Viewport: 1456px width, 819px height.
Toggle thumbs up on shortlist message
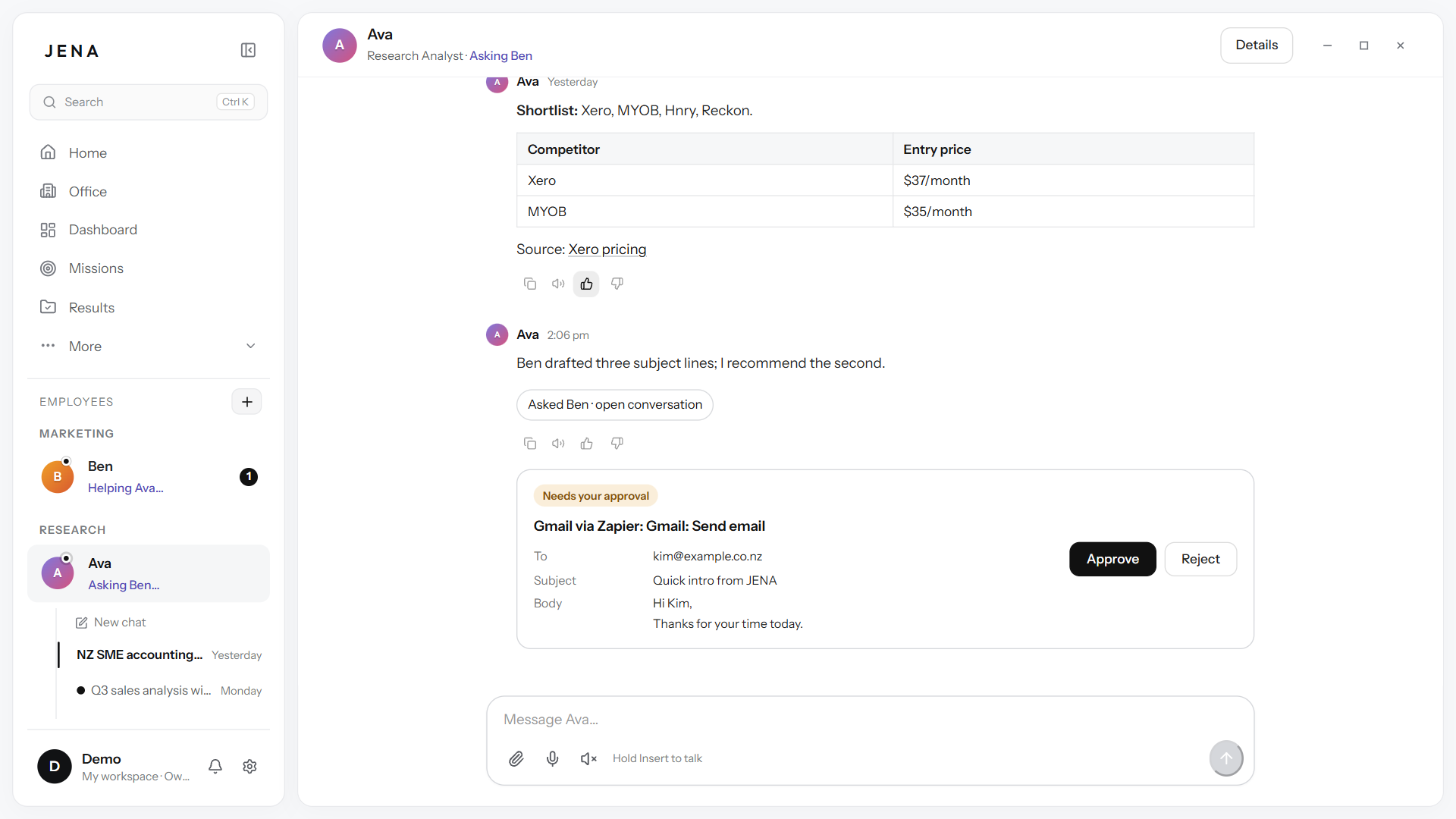pyautogui.click(x=586, y=284)
